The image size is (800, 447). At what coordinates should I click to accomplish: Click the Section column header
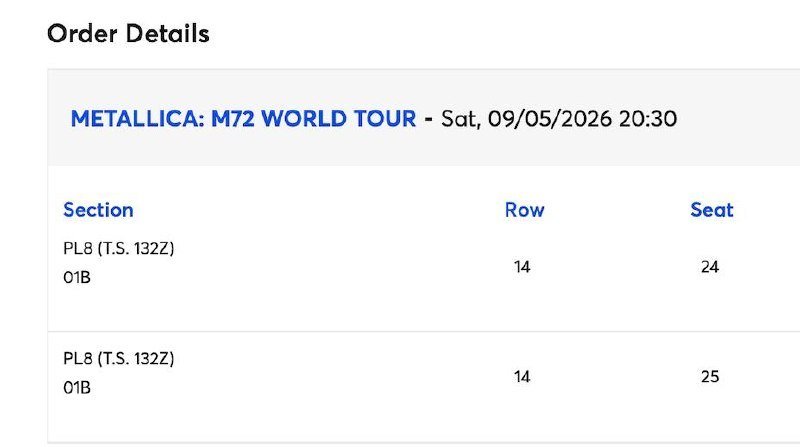[x=98, y=210]
